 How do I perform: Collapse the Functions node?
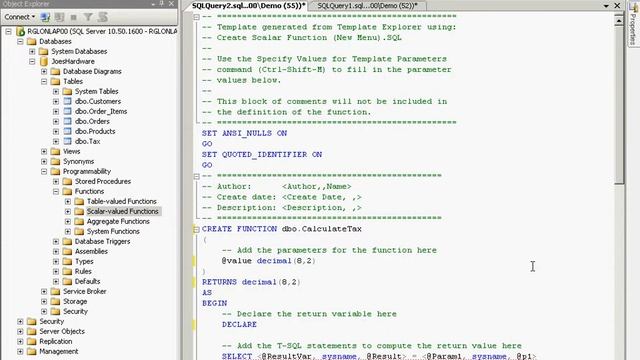click(56, 191)
